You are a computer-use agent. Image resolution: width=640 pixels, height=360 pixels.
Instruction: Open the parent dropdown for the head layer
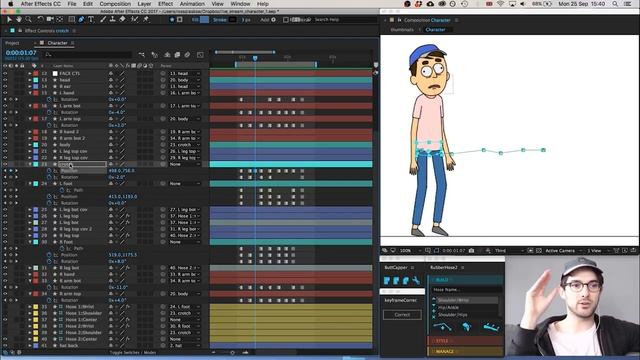click(x=185, y=80)
